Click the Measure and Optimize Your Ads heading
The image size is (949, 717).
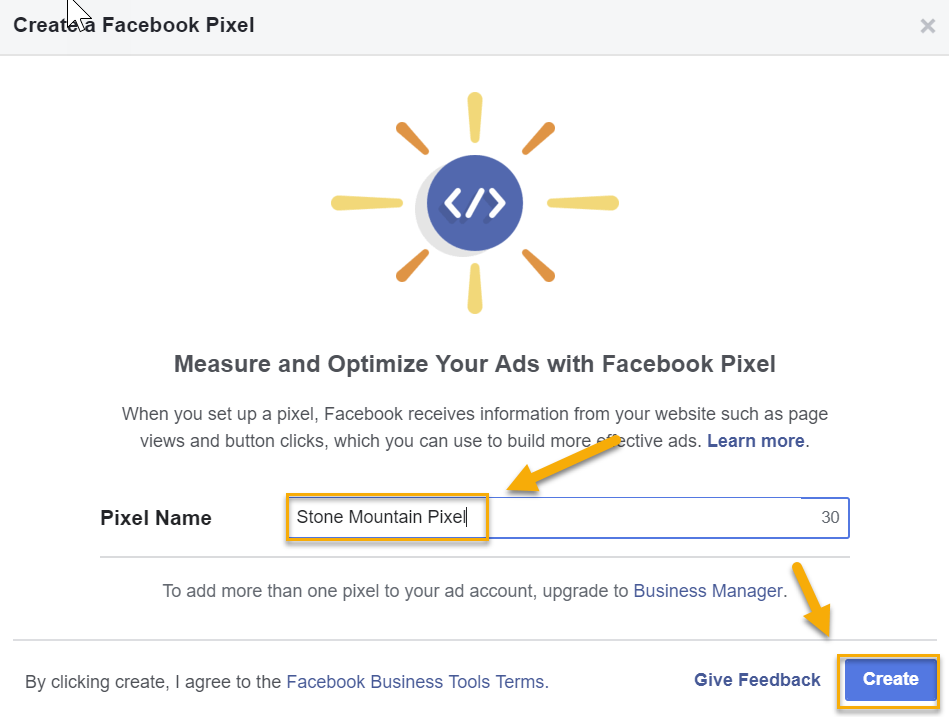tap(474, 364)
